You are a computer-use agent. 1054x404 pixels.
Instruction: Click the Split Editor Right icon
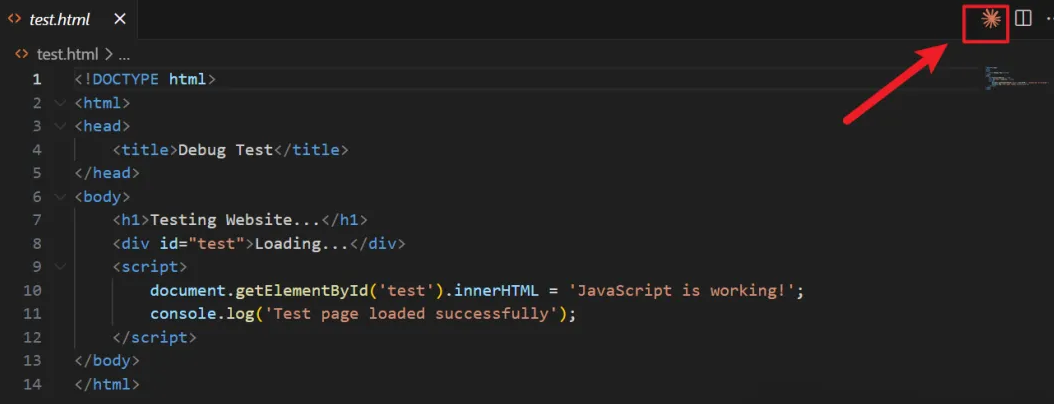(1023, 18)
